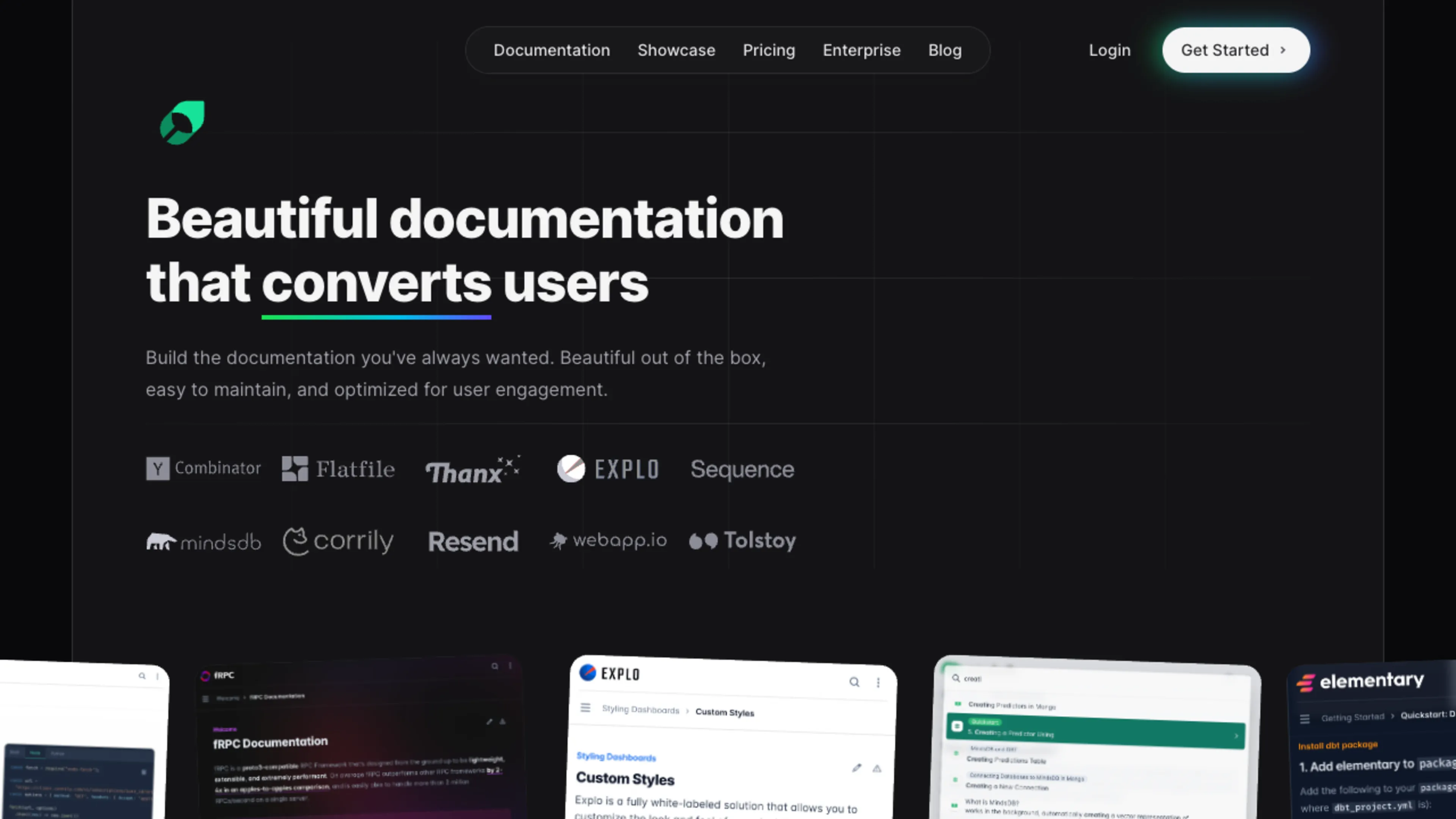The height and width of the screenshot is (819, 1456).
Task: Open the Enterprise nav item
Action: coord(861,50)
